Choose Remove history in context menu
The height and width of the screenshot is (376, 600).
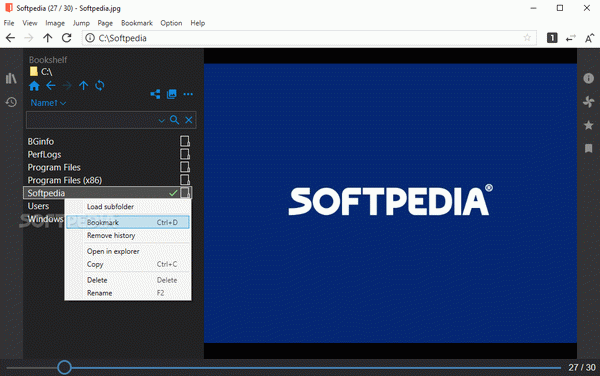tap(128, 235)
